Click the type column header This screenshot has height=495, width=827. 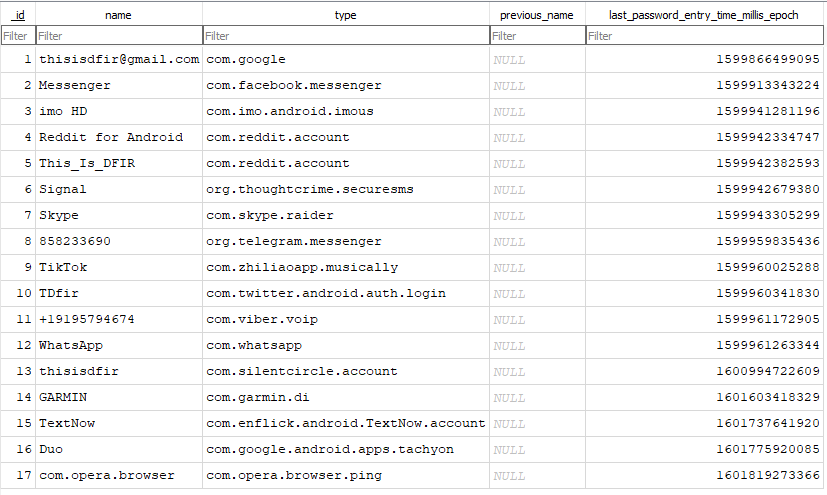[345, 15]
